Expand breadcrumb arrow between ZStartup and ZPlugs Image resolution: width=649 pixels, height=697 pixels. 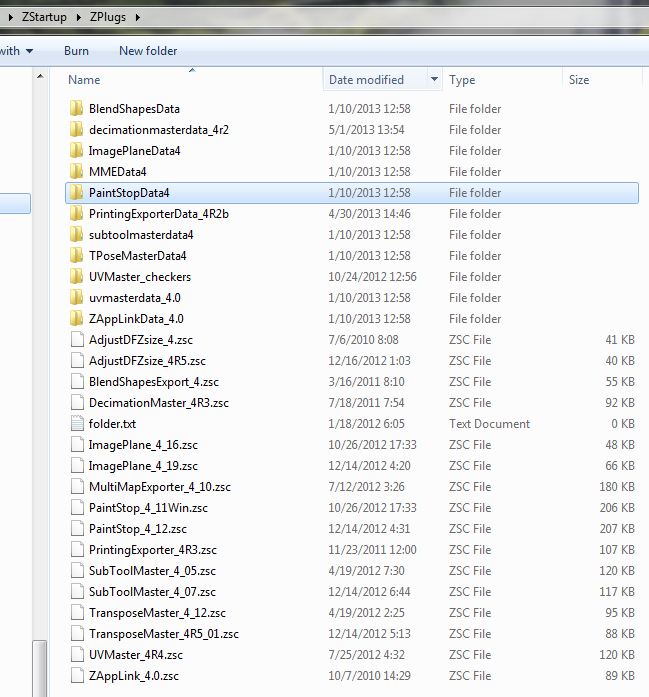click(x=79, y=17)
